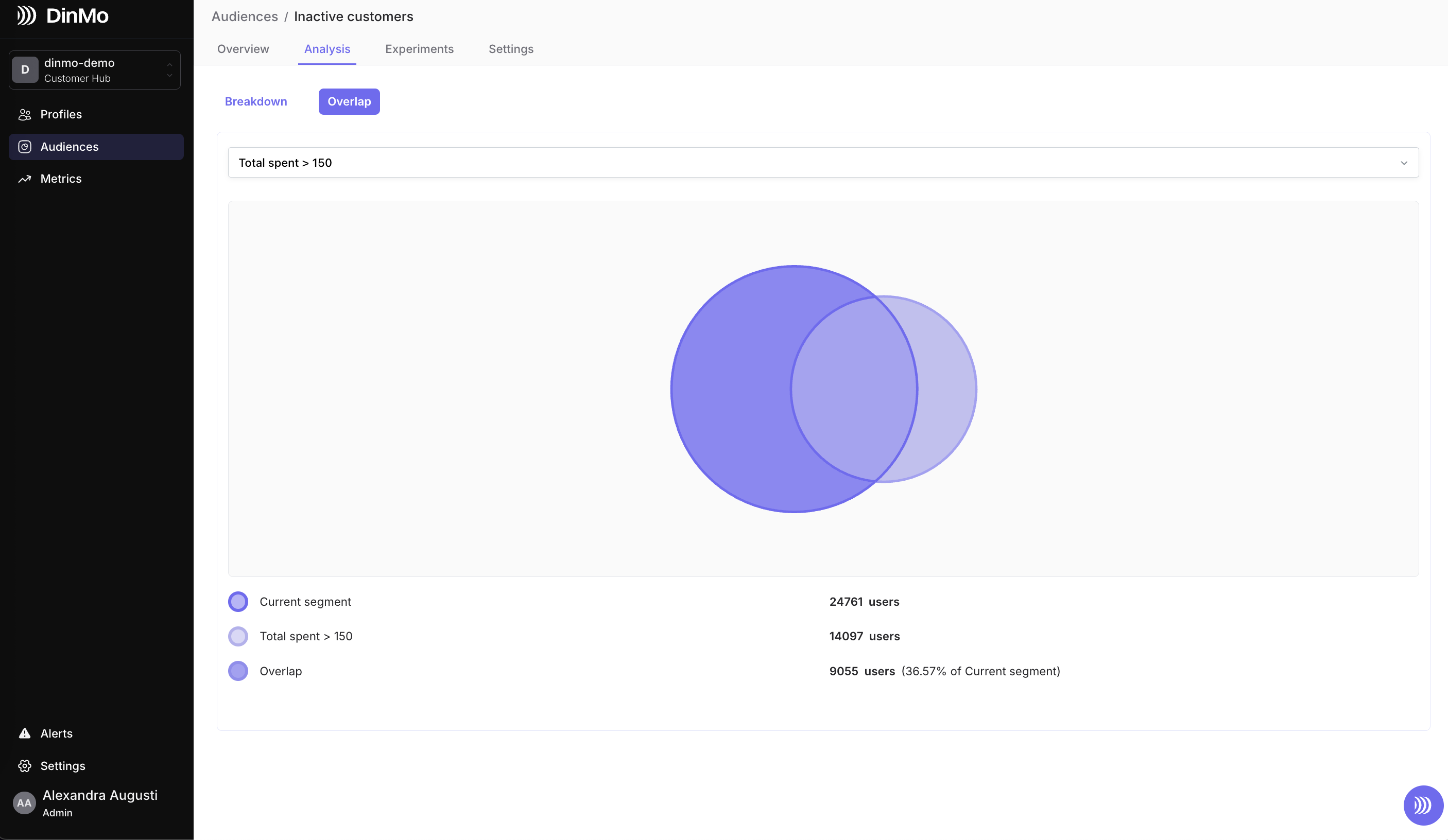Click the Audiences target icon in sidebar
Image resolution: width=1448 pixels, height=840 pixels.
[25, 147]
